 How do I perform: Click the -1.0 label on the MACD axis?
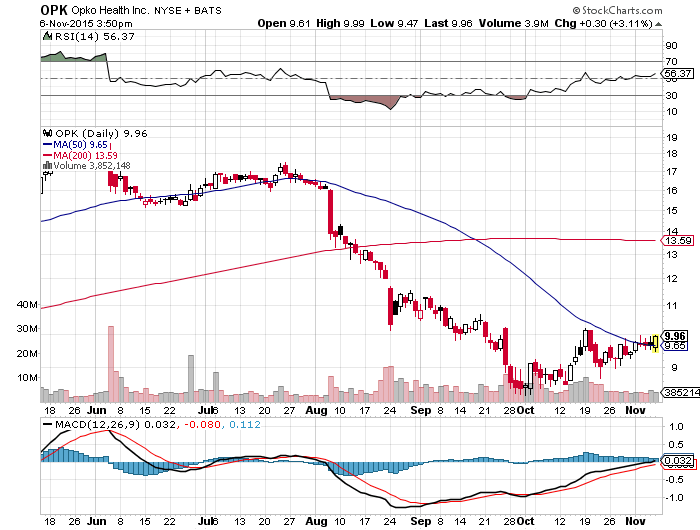(x=674, y=497)
